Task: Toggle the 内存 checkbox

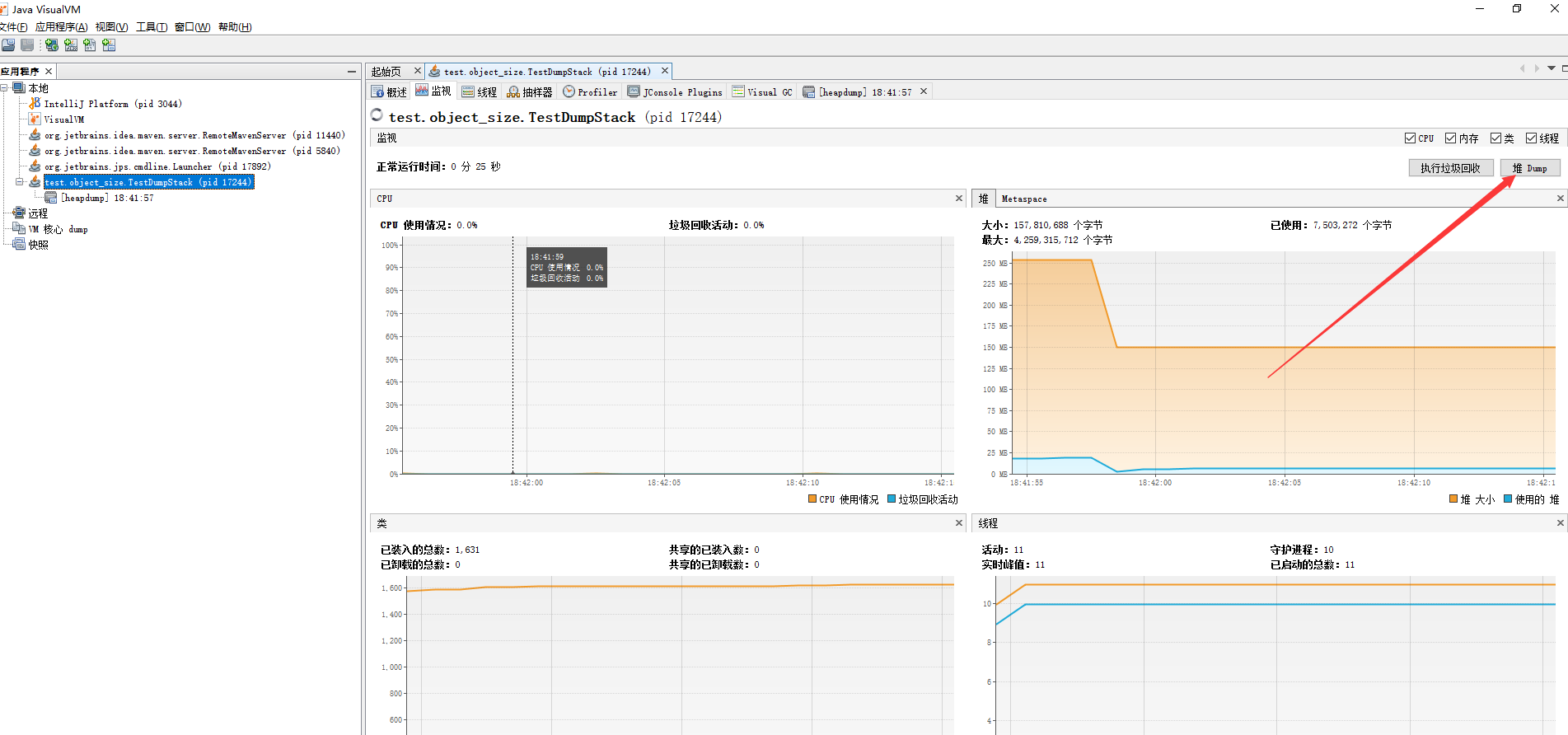Action: point(1451,138)
